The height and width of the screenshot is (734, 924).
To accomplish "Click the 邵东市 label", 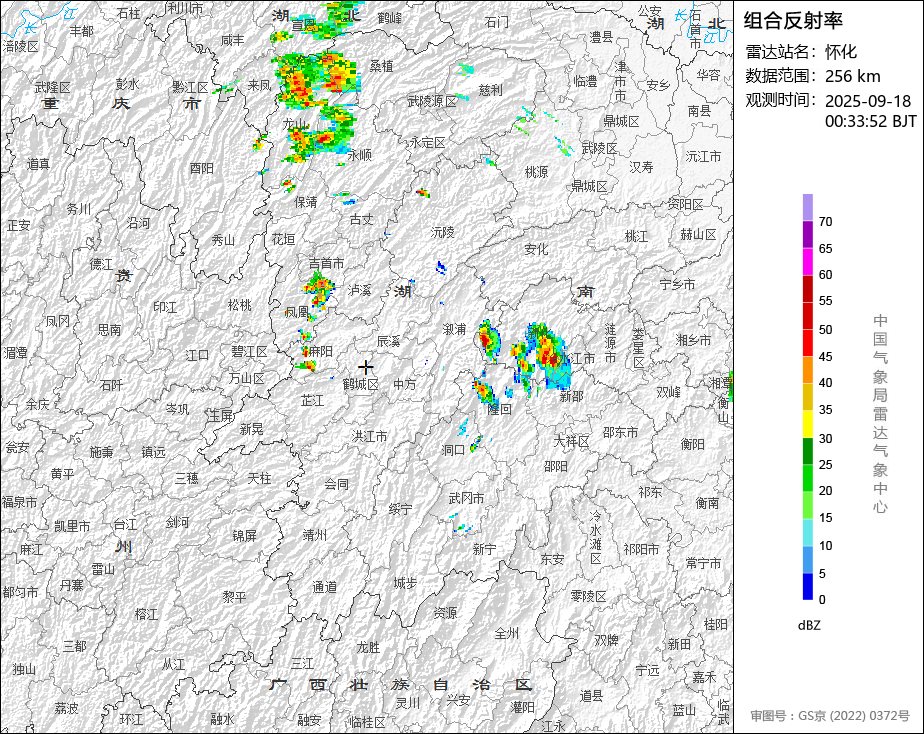I will coord(620,432).
